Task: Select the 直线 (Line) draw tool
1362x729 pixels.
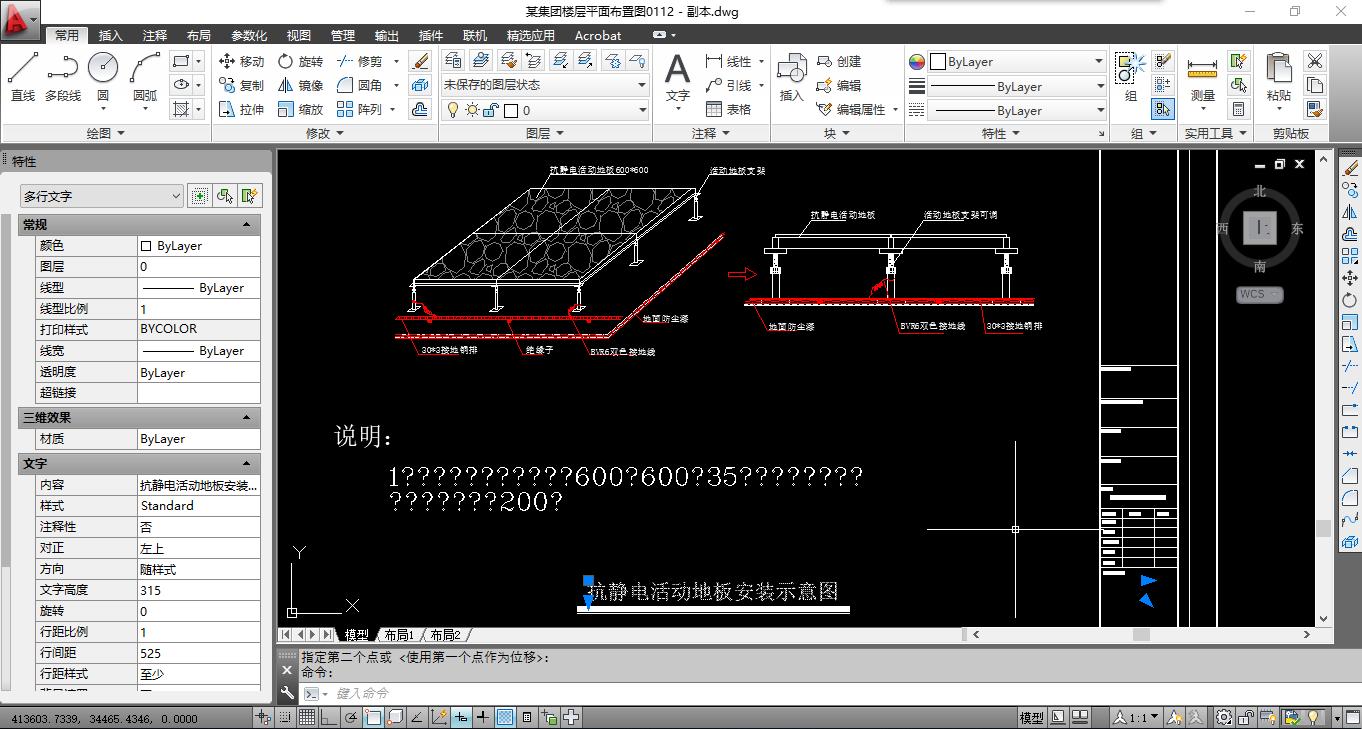Action: click(22, 77)
